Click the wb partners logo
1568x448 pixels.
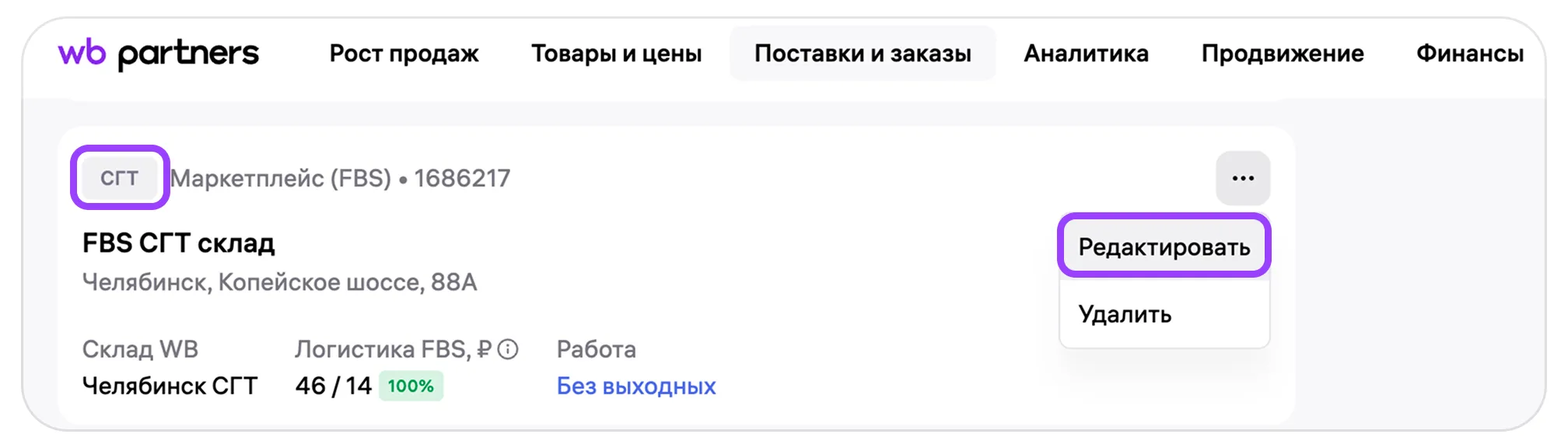(159, 54)
